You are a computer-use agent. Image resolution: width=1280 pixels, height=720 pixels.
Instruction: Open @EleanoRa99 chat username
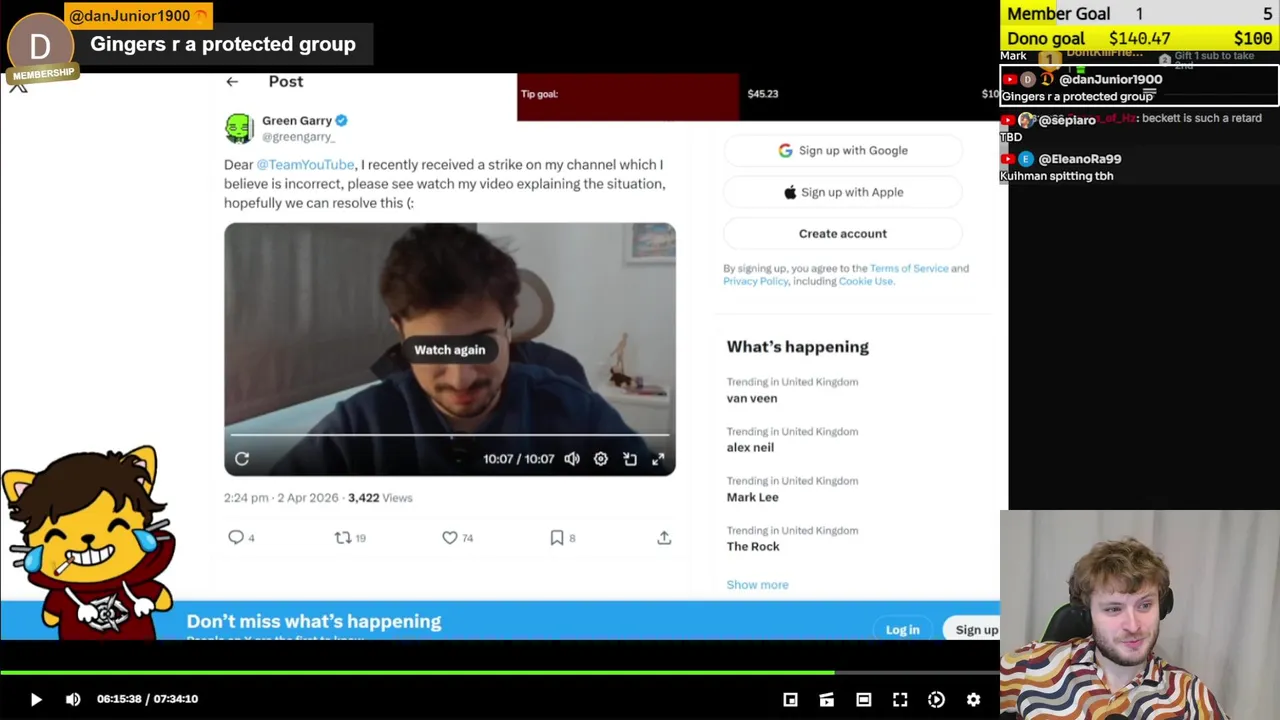tap(1079, 159)
